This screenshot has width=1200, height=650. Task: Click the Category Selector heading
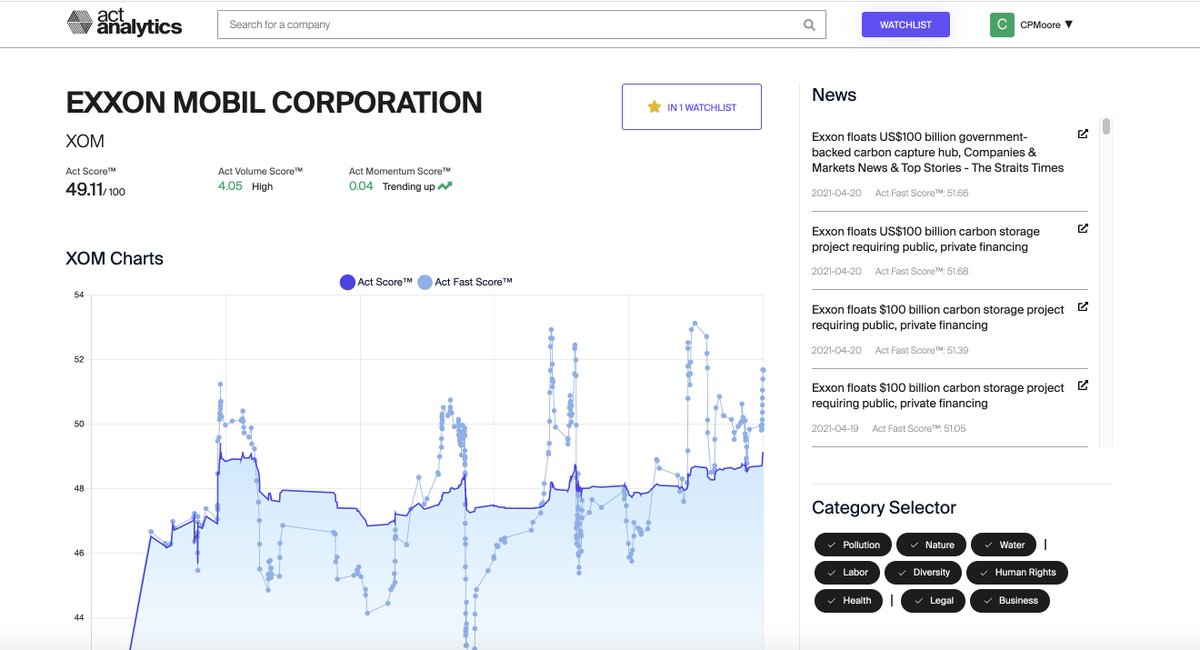point(884,508)
